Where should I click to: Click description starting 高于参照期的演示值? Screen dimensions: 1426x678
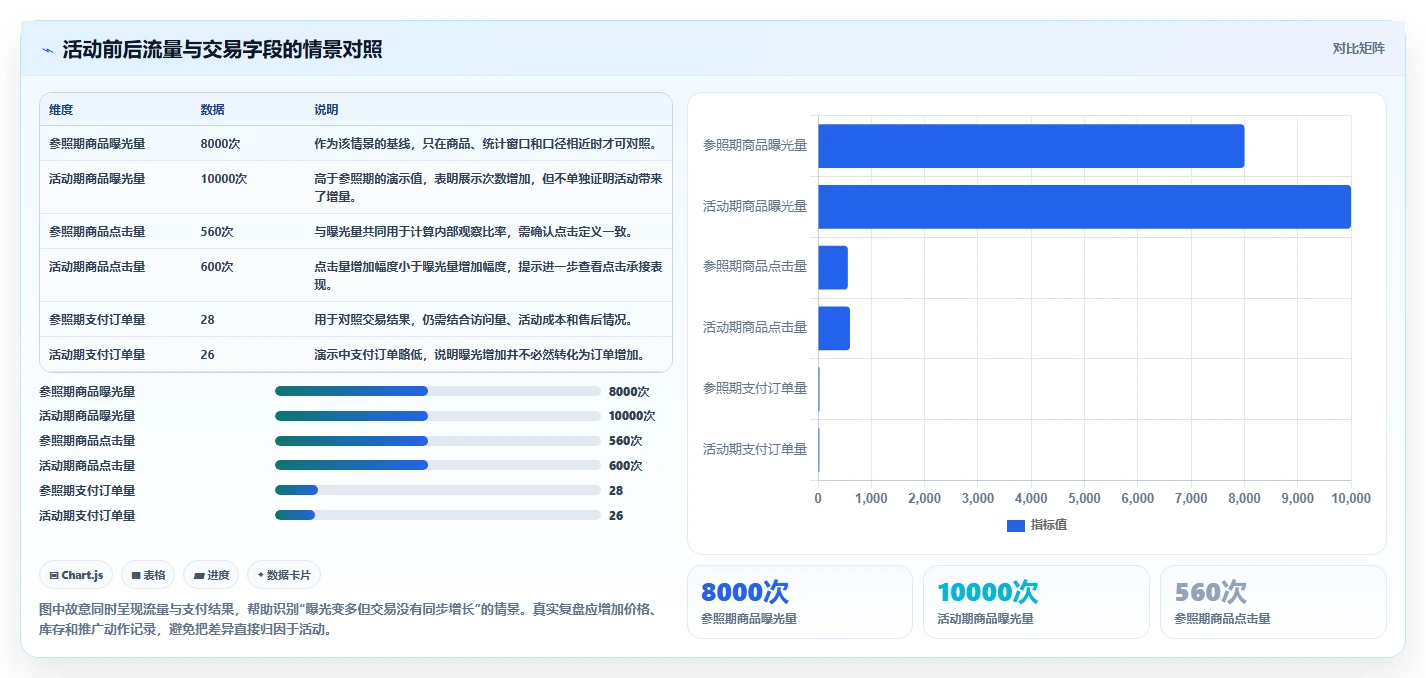pos(488,188)
